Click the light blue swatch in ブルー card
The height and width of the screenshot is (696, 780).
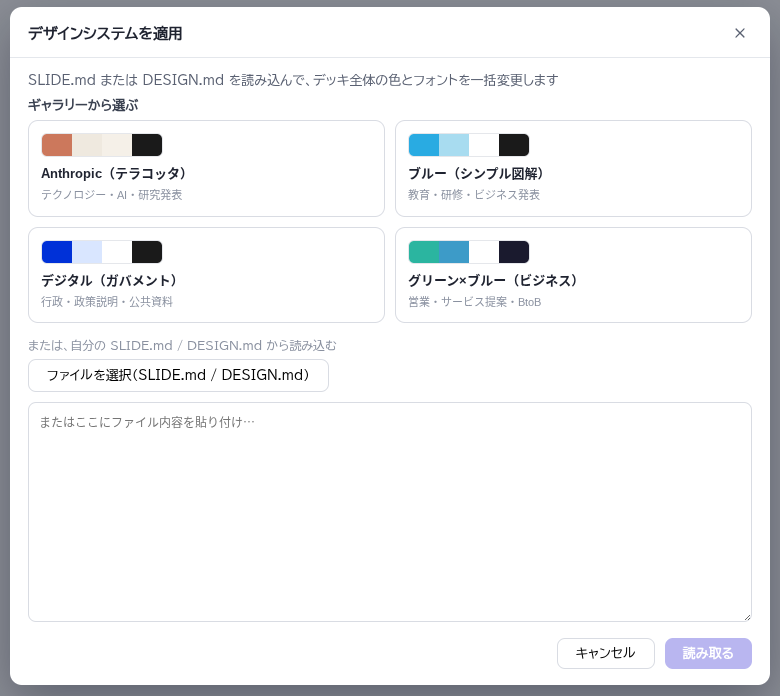[454, 145]
